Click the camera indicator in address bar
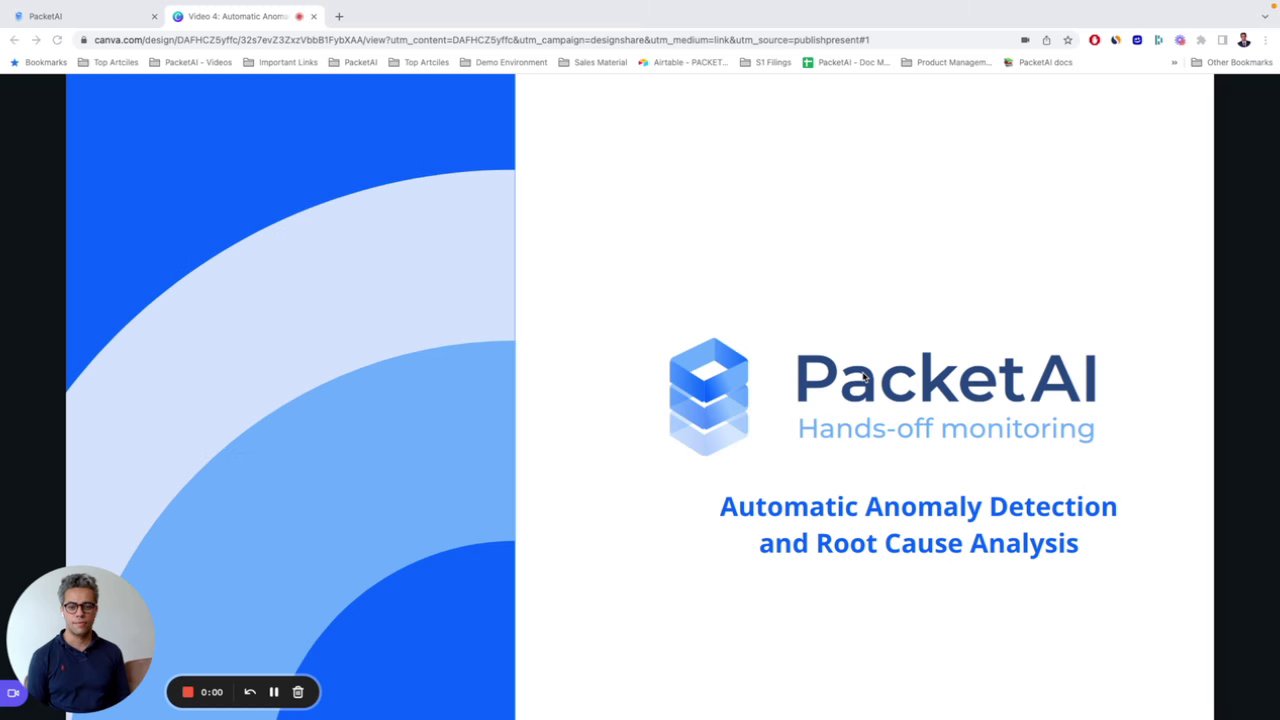 [1025, 40]
